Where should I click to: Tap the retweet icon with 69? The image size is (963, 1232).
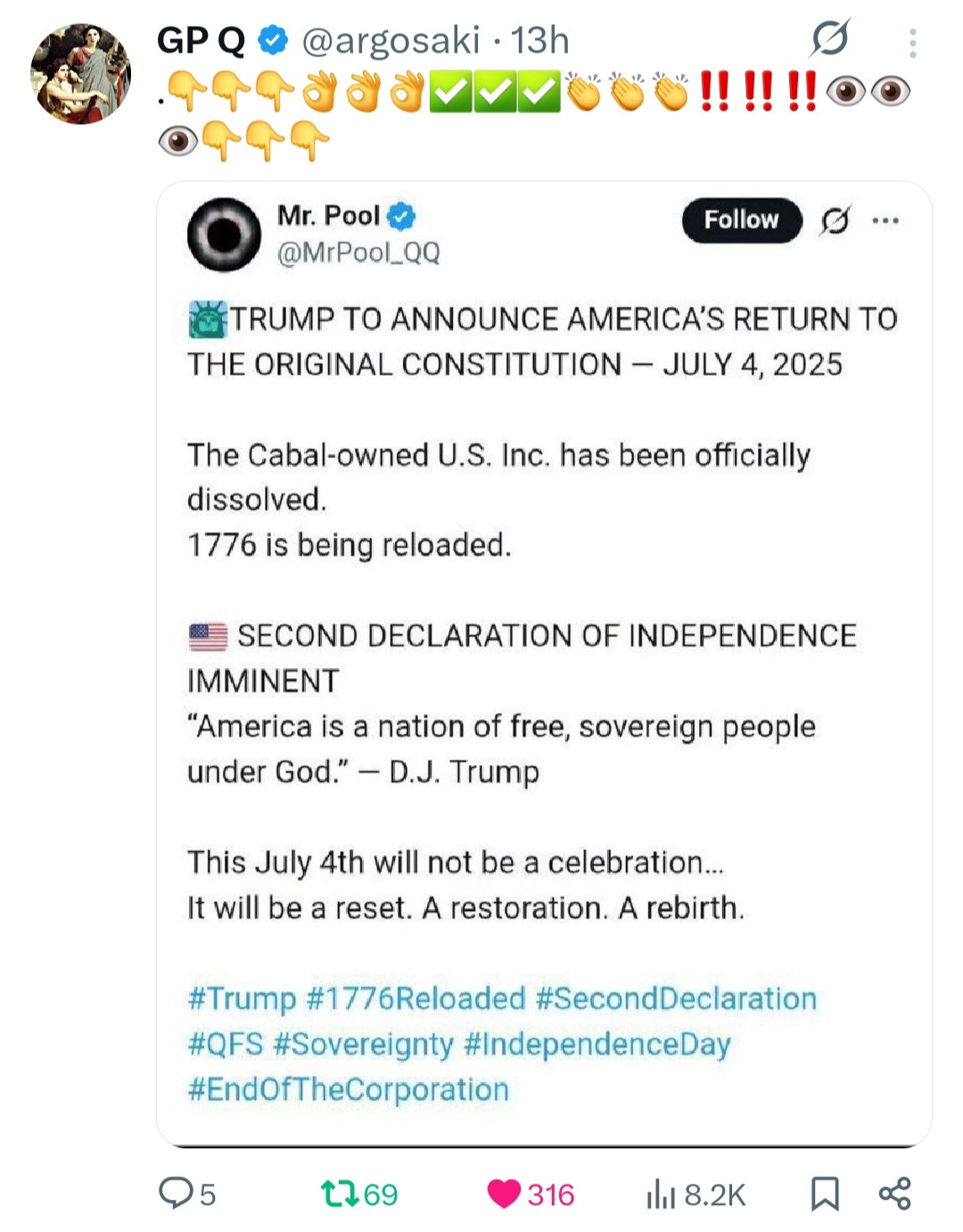click(340, 1194)
